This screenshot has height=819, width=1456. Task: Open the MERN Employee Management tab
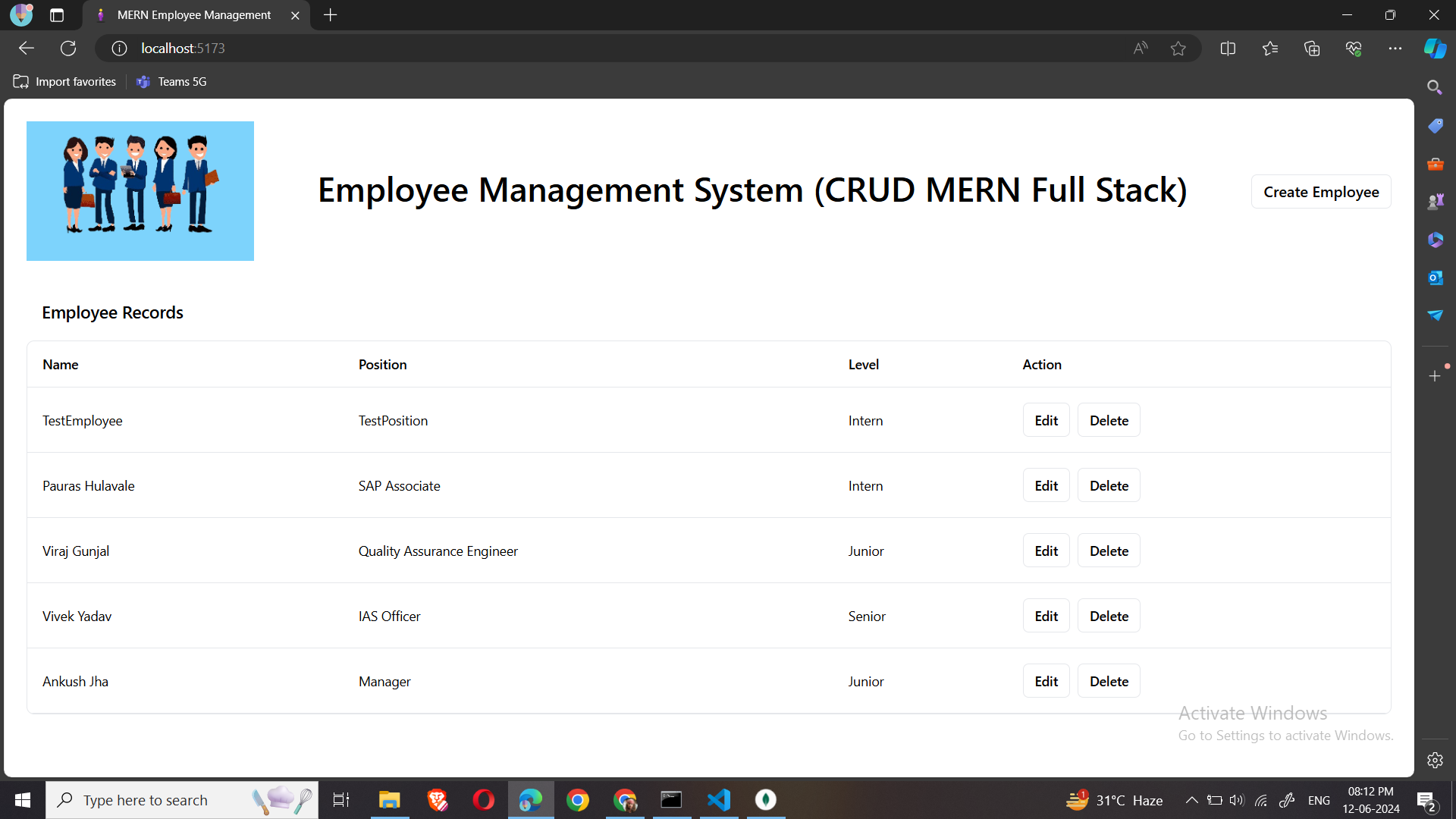click(x=193, y=15)
